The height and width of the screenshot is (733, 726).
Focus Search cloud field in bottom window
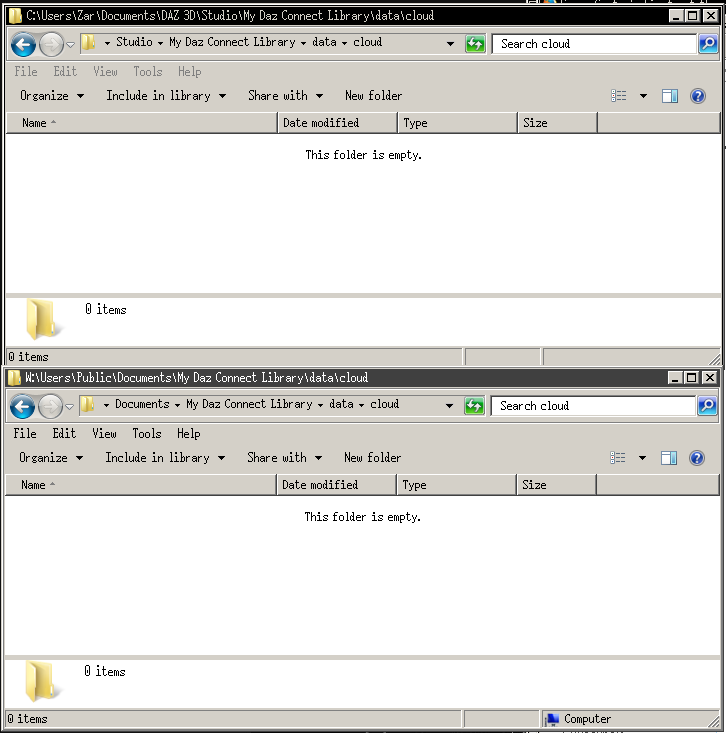click(594, 406)
